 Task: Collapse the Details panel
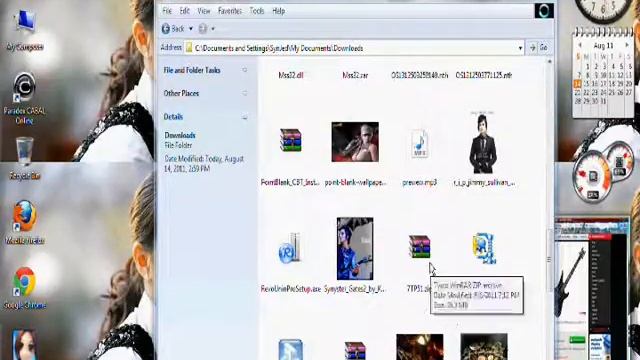click(x=244, y=118)
